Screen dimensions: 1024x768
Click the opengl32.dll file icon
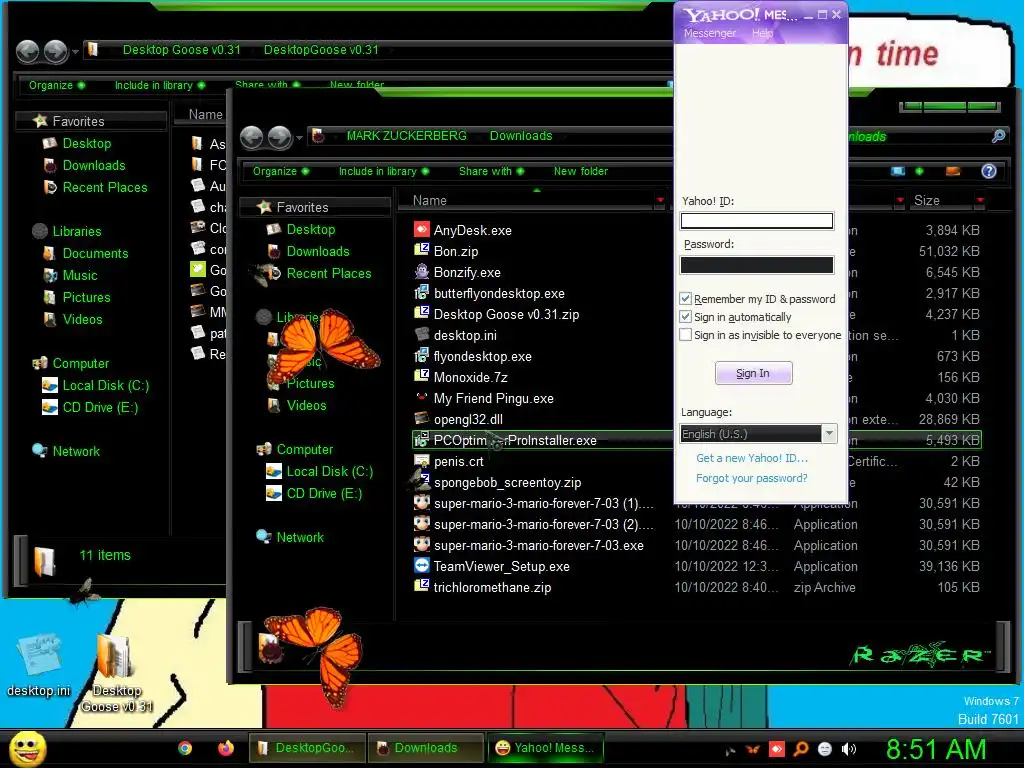pos(422,419)
